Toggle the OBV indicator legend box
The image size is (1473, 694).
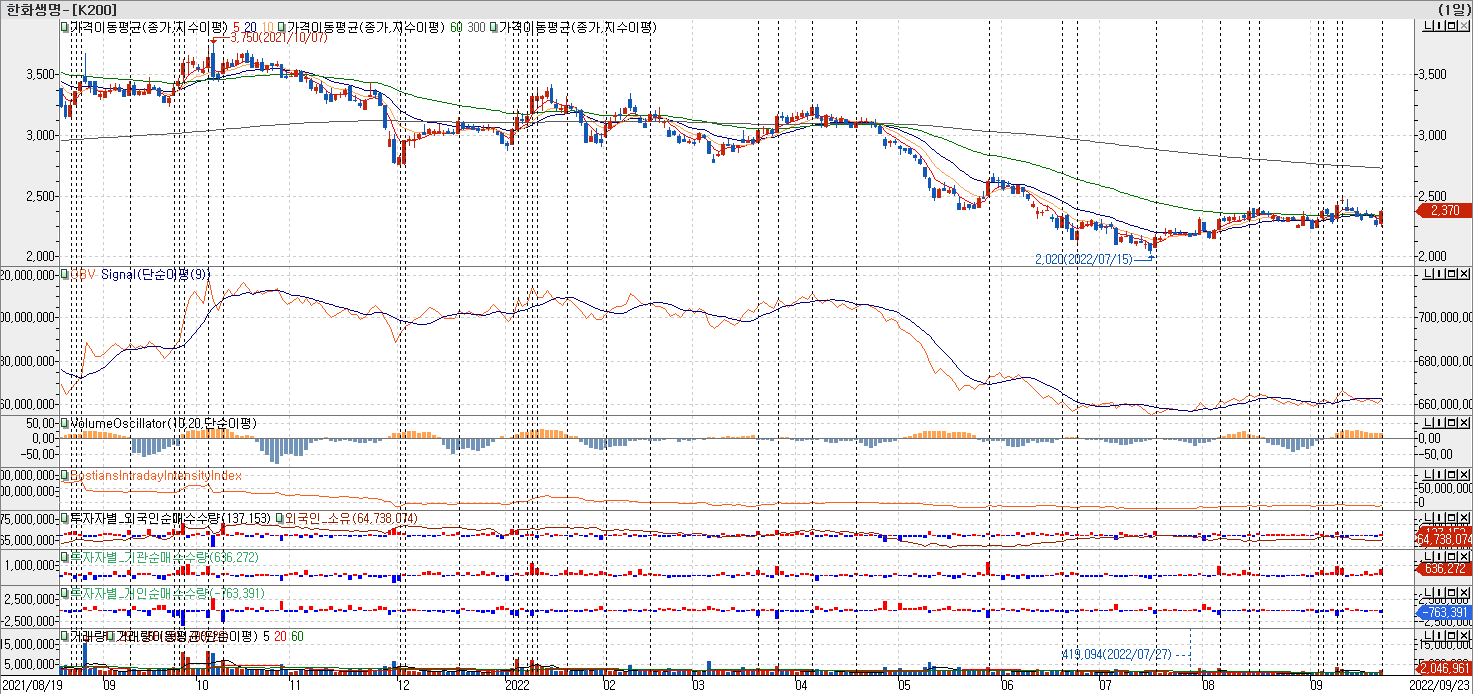(x=65, y=273)
